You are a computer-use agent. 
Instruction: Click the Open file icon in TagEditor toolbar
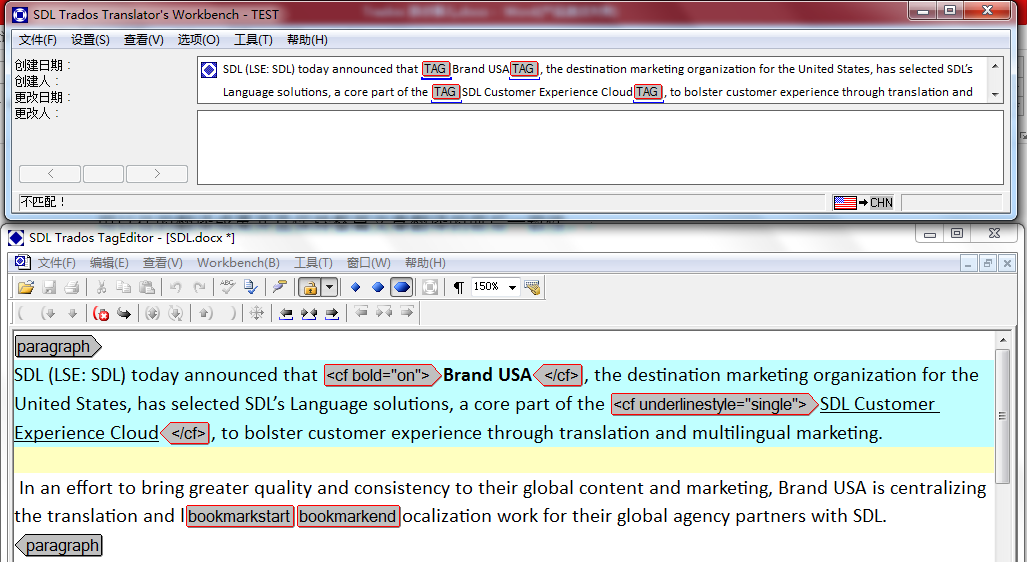click(x=26, y=287)
